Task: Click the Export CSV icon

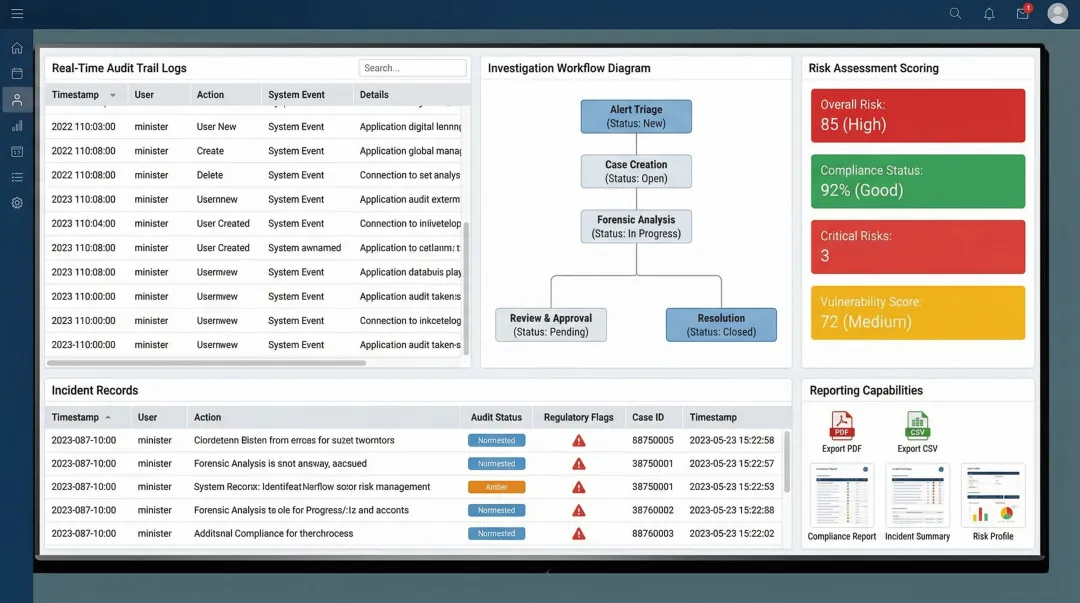Action: (917, 425)
